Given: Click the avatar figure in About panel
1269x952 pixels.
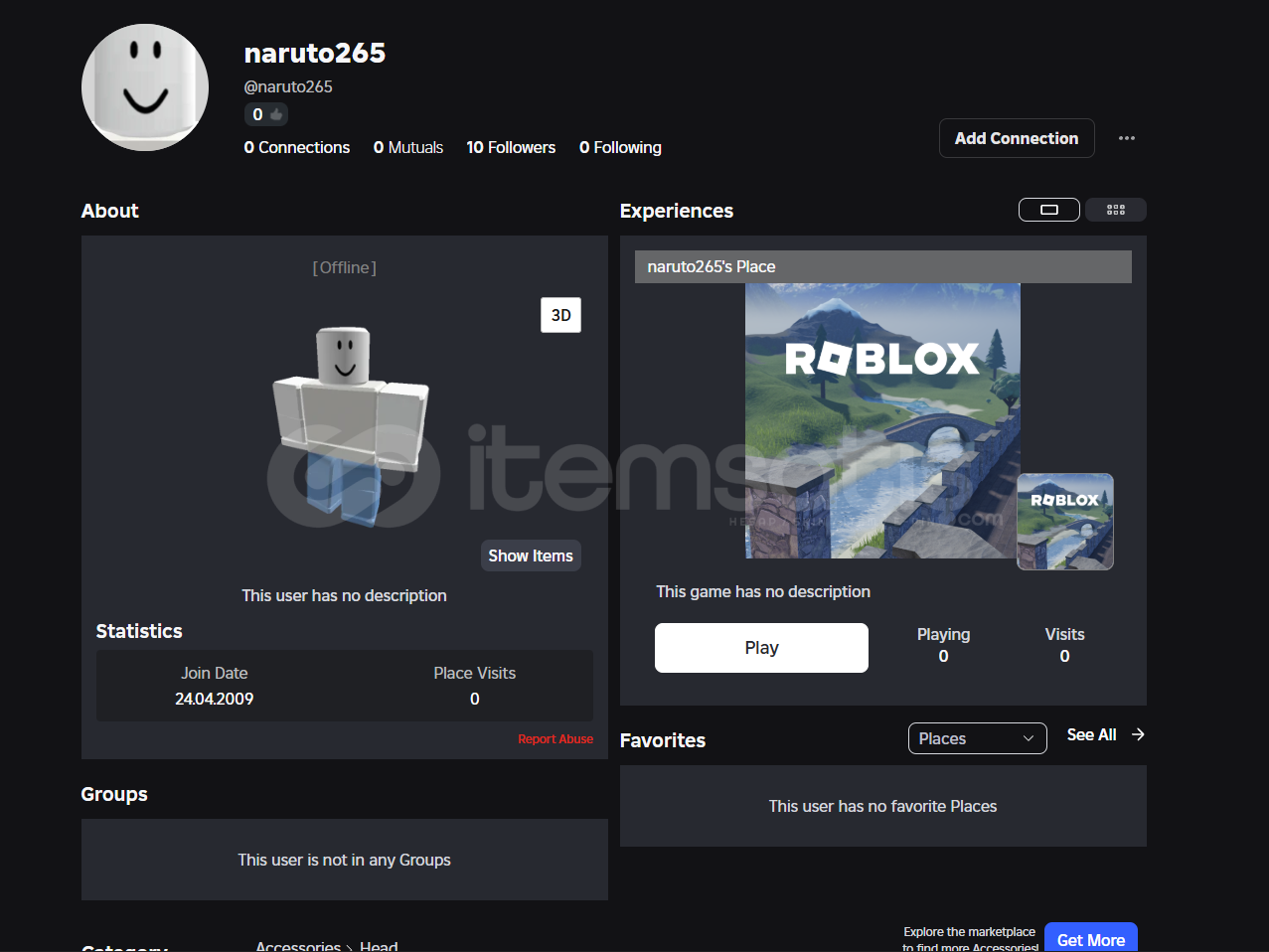Looking at the screenshot, I should click(350, 425).
